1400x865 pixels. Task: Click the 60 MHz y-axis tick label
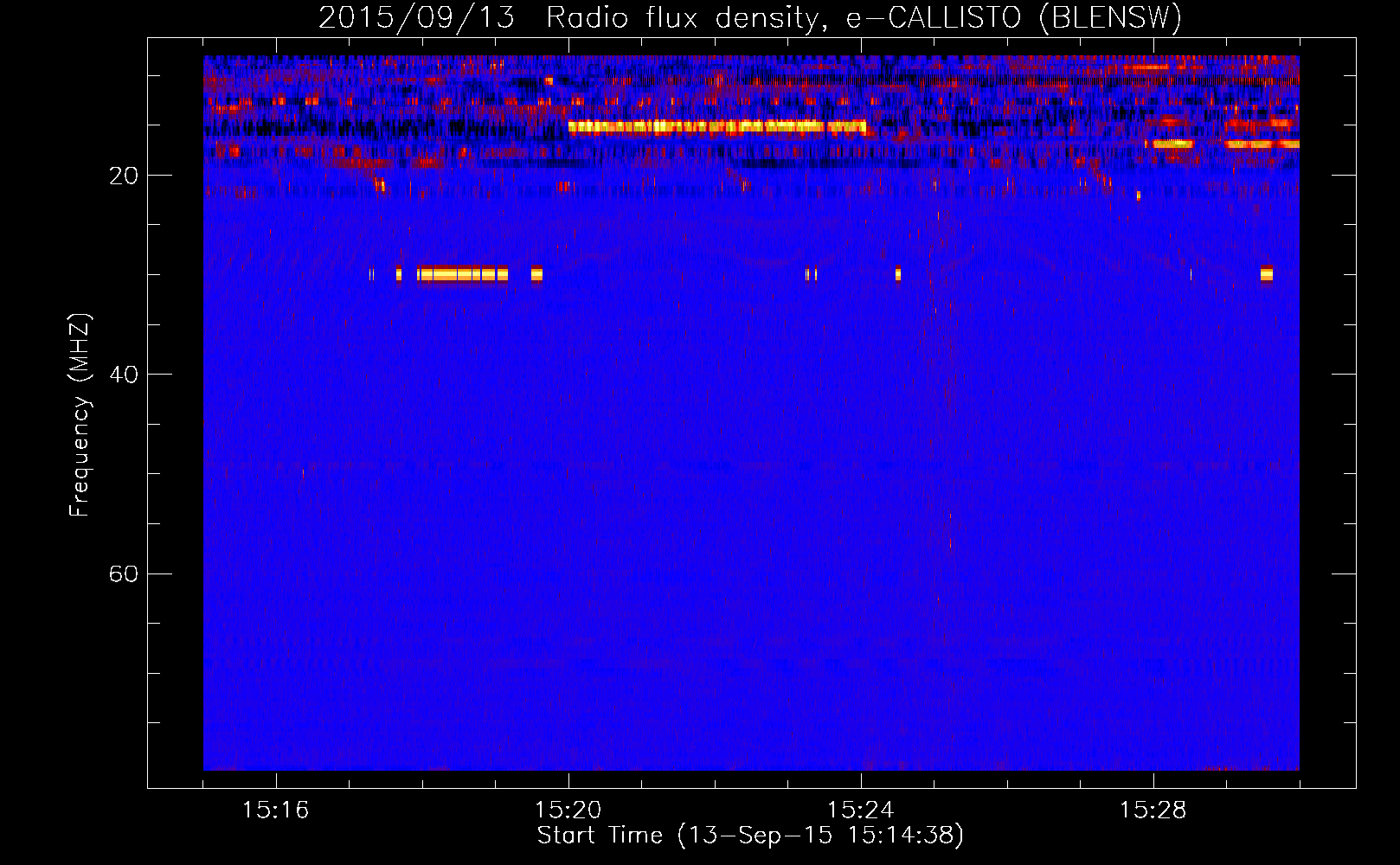[x=124, y=573]
